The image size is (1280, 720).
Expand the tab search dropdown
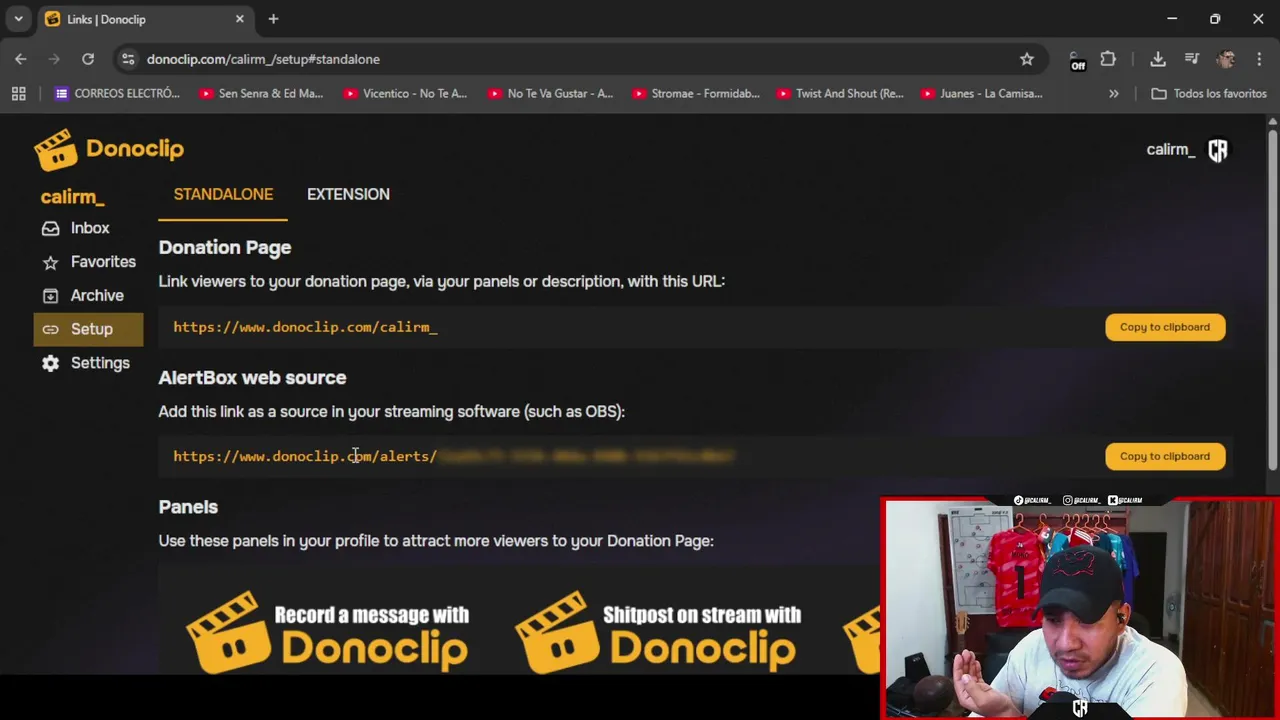coord(18,19)
